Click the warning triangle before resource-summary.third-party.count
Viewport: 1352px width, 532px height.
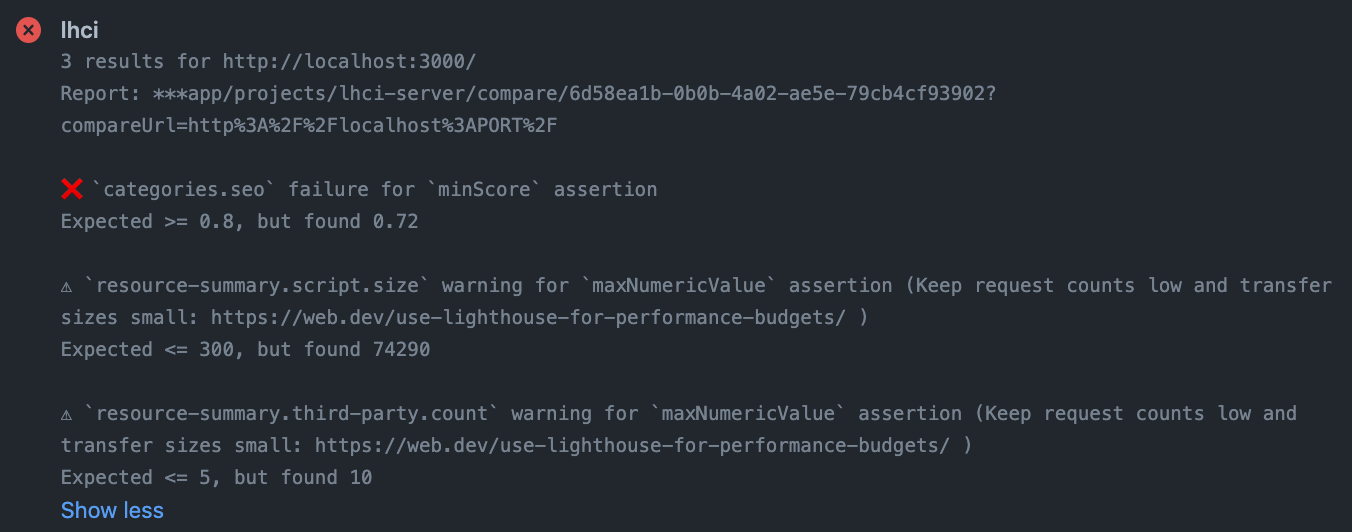tap(67, 414)
